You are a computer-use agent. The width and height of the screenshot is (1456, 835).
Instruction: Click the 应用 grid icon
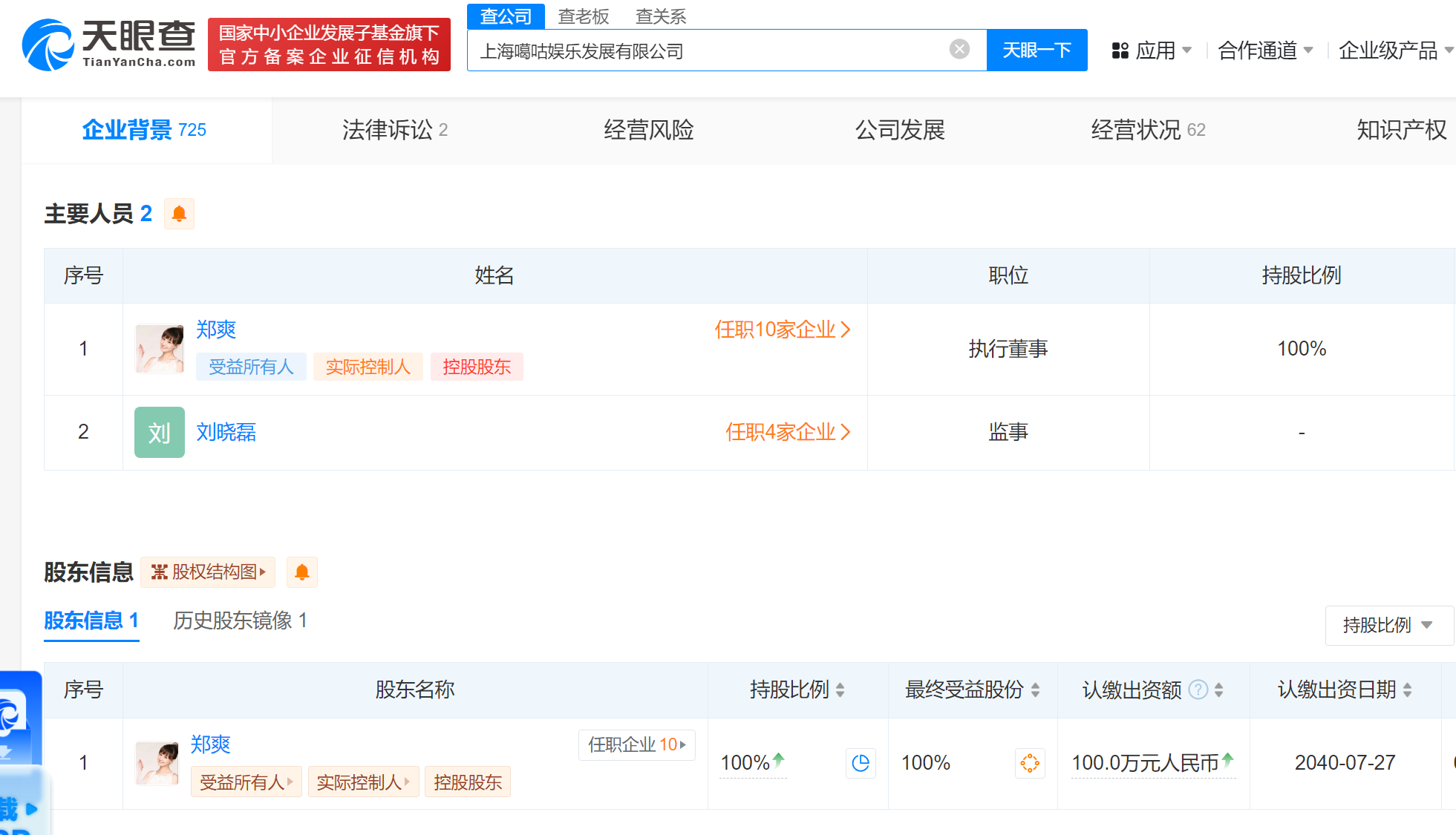click(x=1120, y=50)
